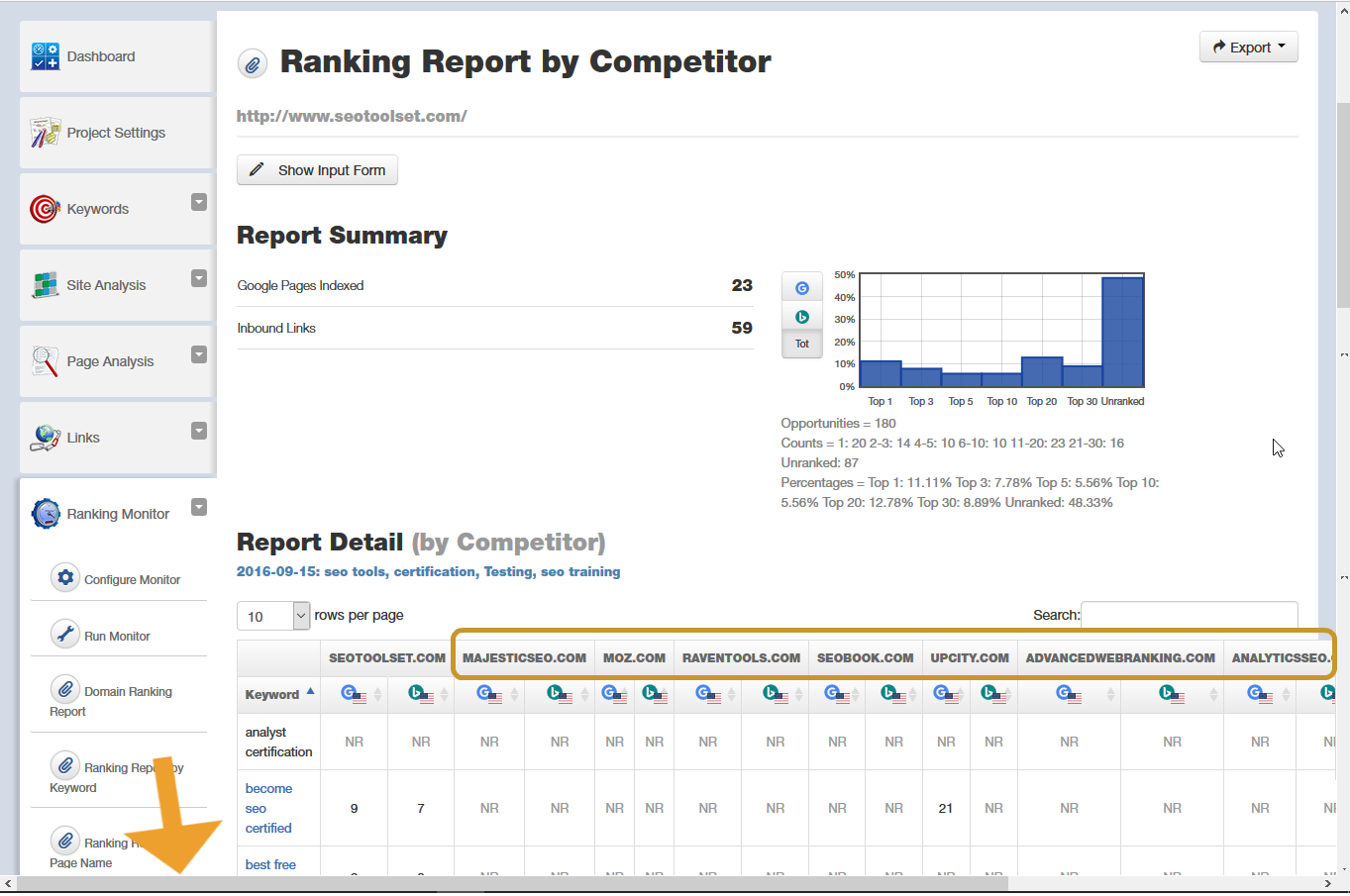Click the RAVENTOOLS.COM column header

(741, 657)
